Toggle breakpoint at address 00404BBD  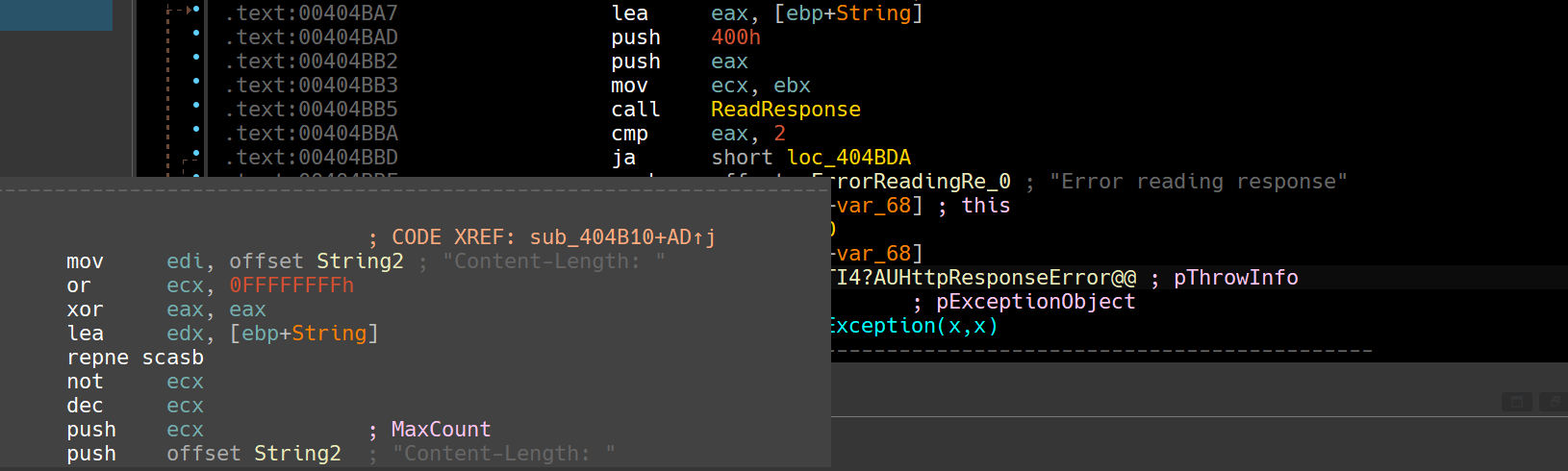coord(196,153)
